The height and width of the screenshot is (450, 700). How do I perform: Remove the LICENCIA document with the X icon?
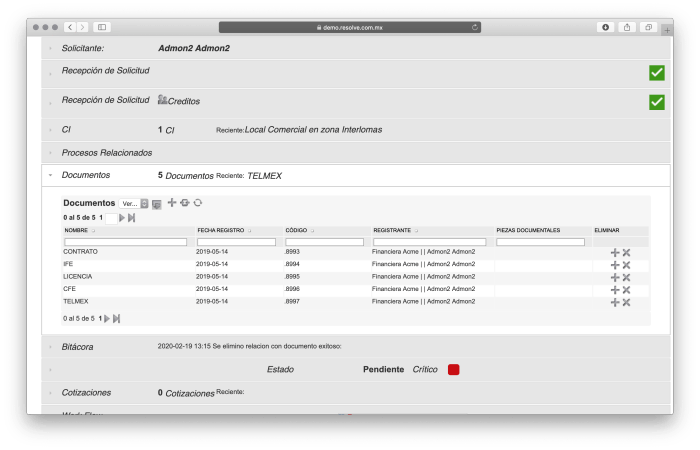coord(627,277)
